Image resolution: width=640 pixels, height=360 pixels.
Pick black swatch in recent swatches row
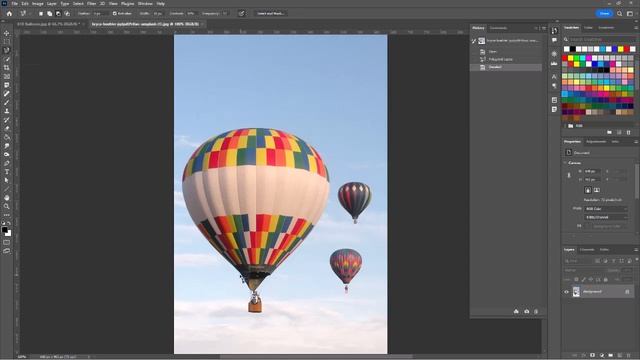[573, 49]
